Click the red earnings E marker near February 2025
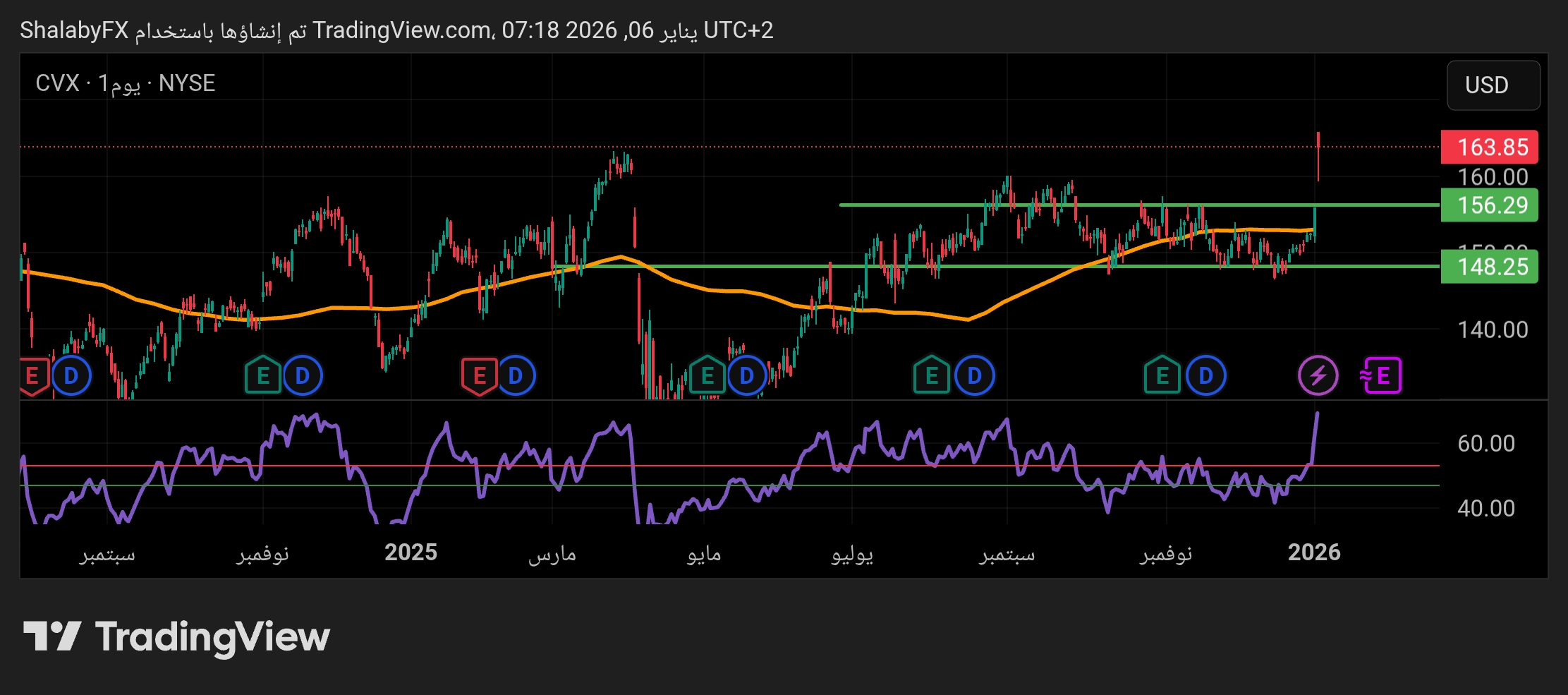The height and width of the screenshot is (695, 1568). pos(479,375)
